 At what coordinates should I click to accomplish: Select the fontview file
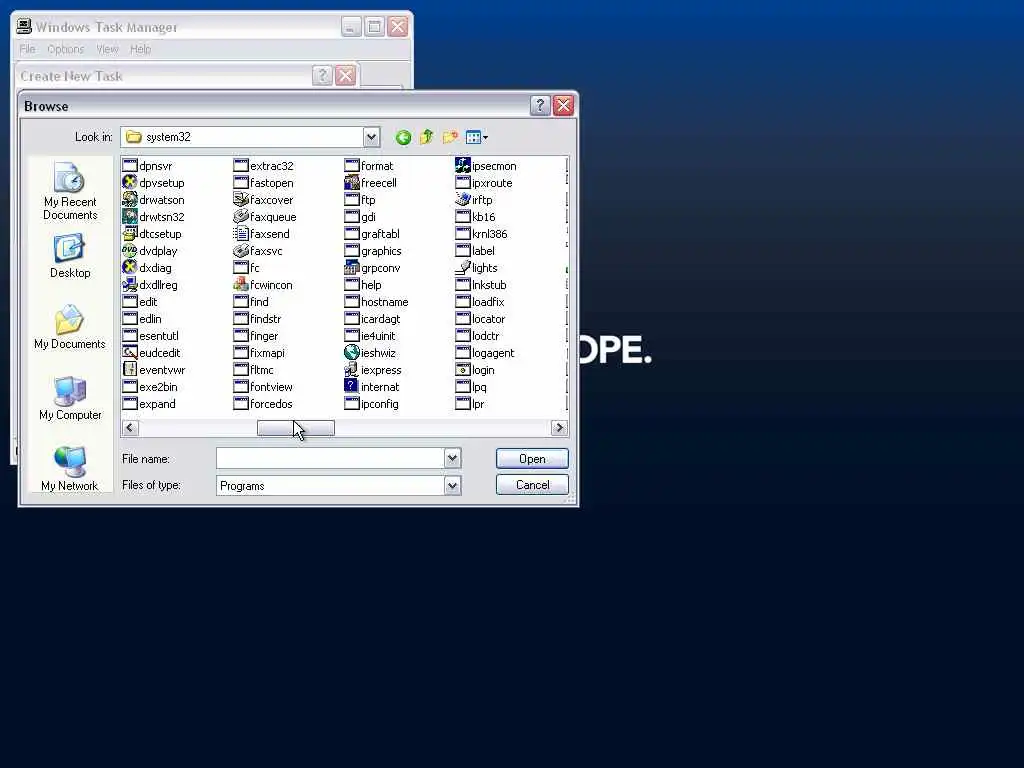pyautogui.click(x=263, y=387)
